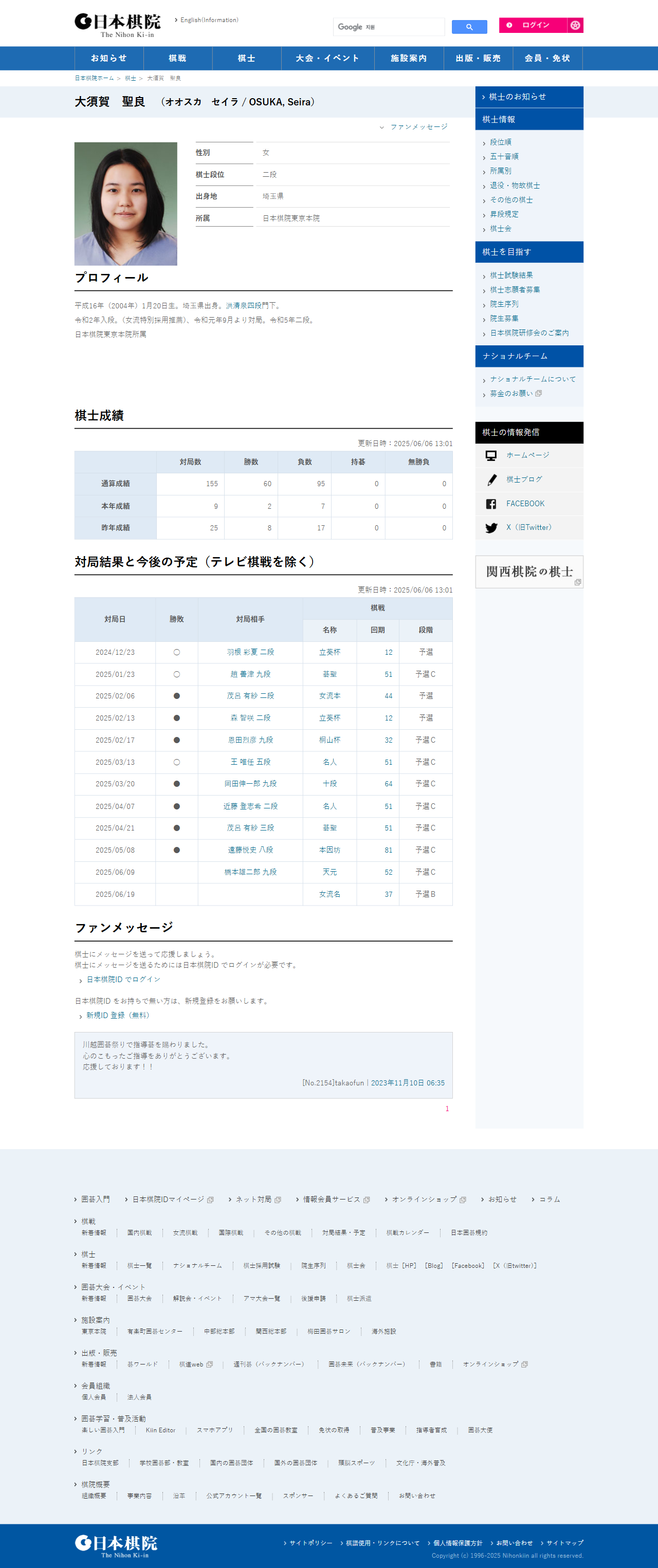658x1568 pixels.
Task: Open 昇段規定 sidebar link
Action: pyautogui.click(x=504, y=214)
